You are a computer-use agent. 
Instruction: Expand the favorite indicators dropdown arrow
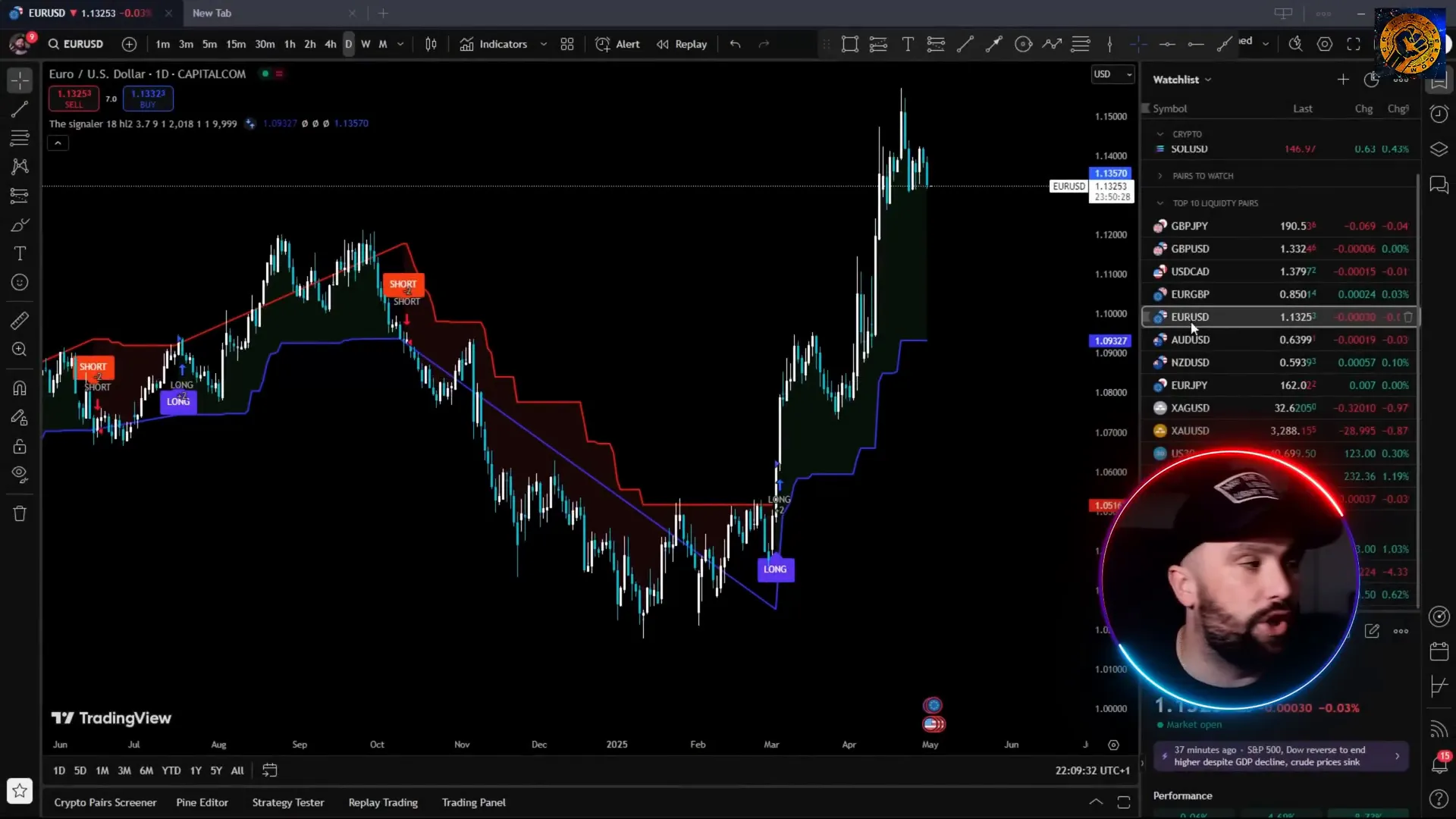pos(544,44)
